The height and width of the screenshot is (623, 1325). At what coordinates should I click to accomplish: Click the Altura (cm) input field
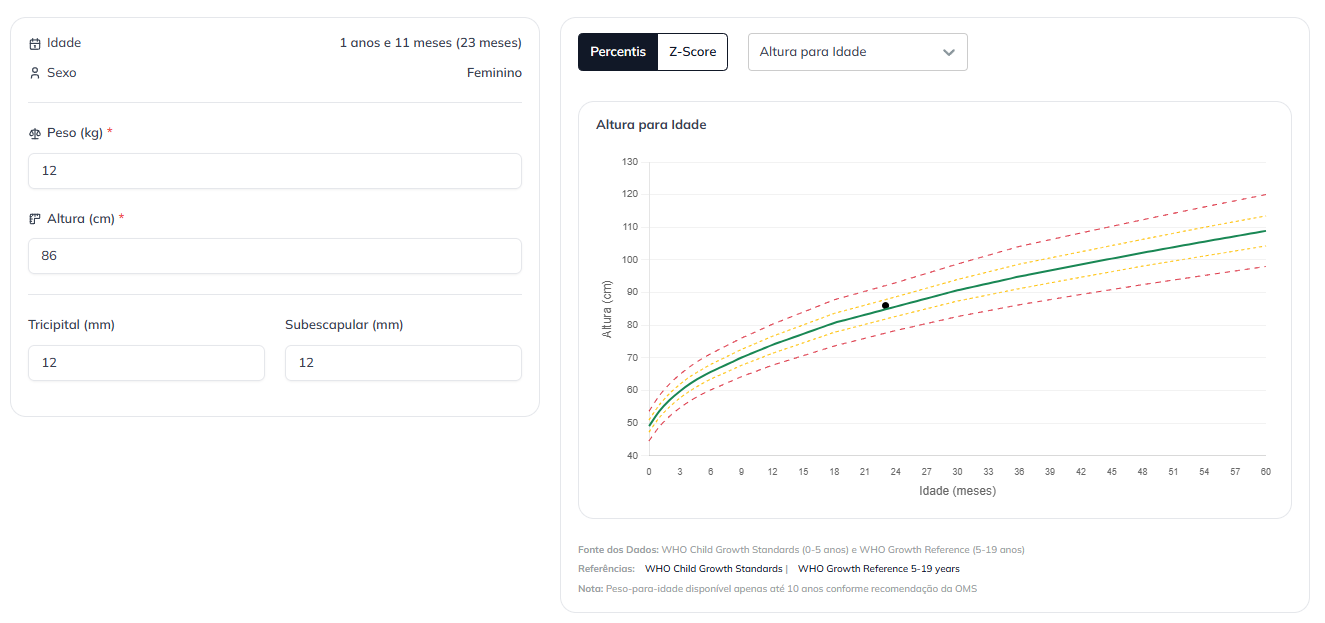[x=275, y=256]
